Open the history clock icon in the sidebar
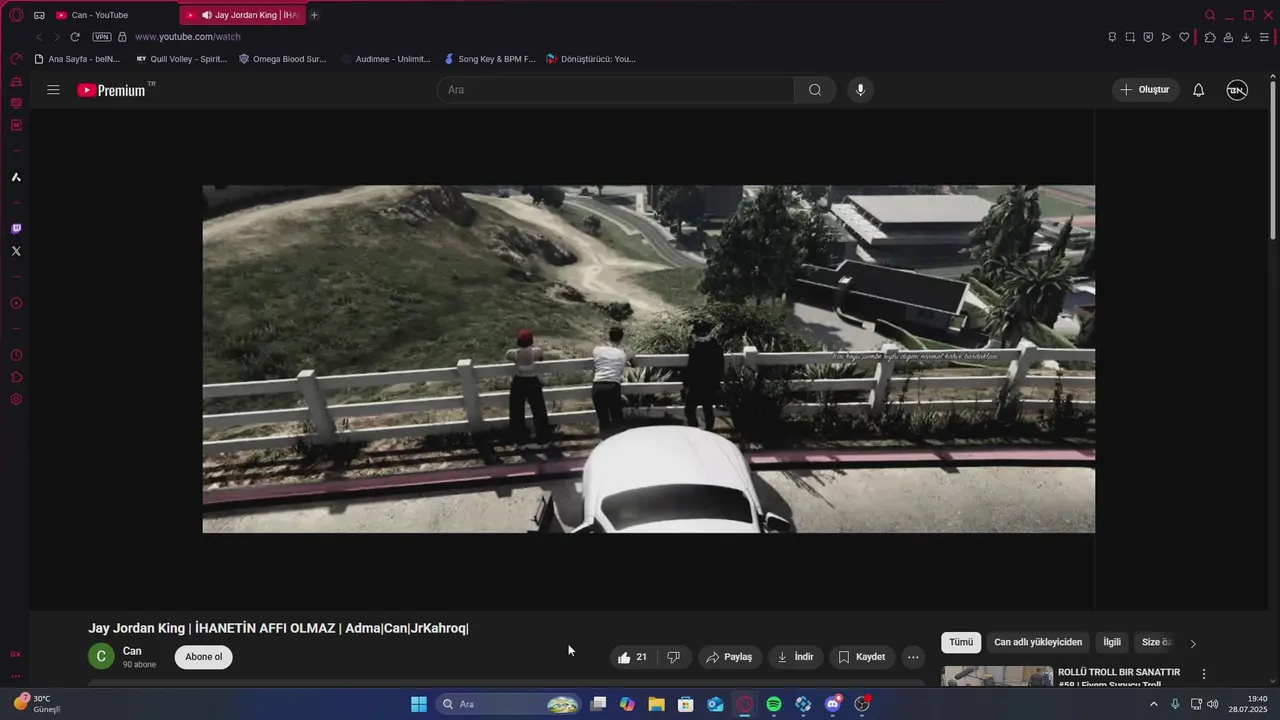The image size is (1280, 720). (16, 355)
